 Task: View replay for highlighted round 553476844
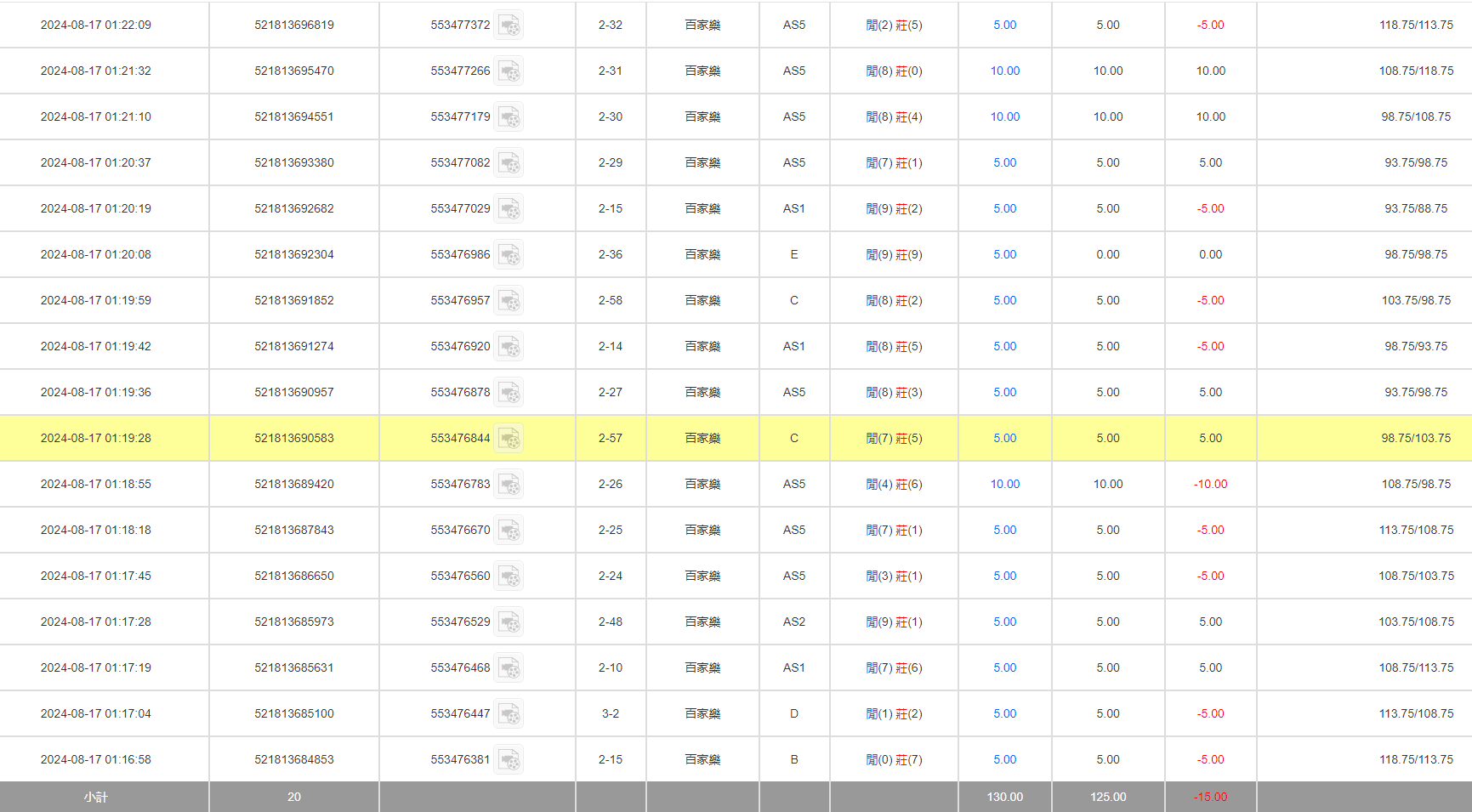click(509, 439)
